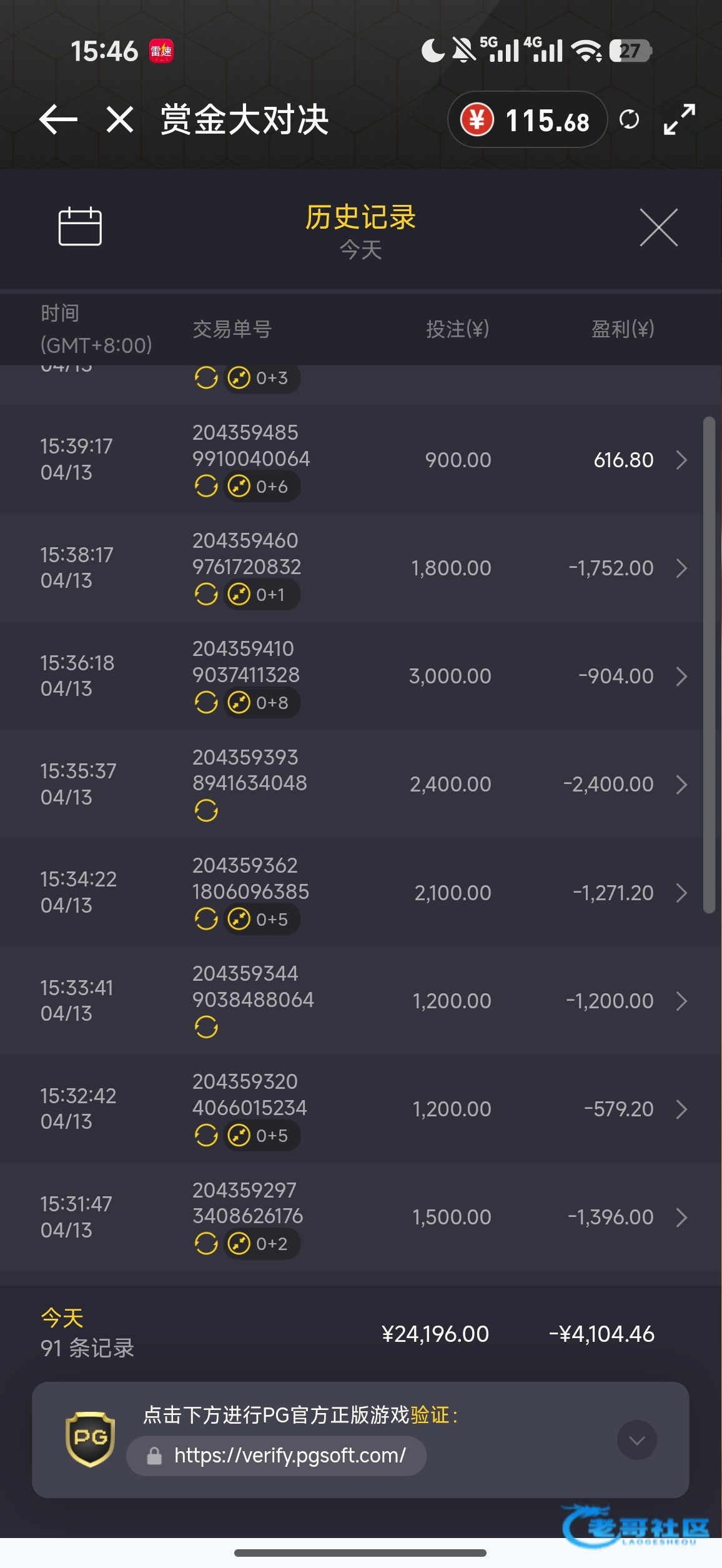
Task: Tap the replay icon on the 15:35:37 record
Action: tap(206, 811)
